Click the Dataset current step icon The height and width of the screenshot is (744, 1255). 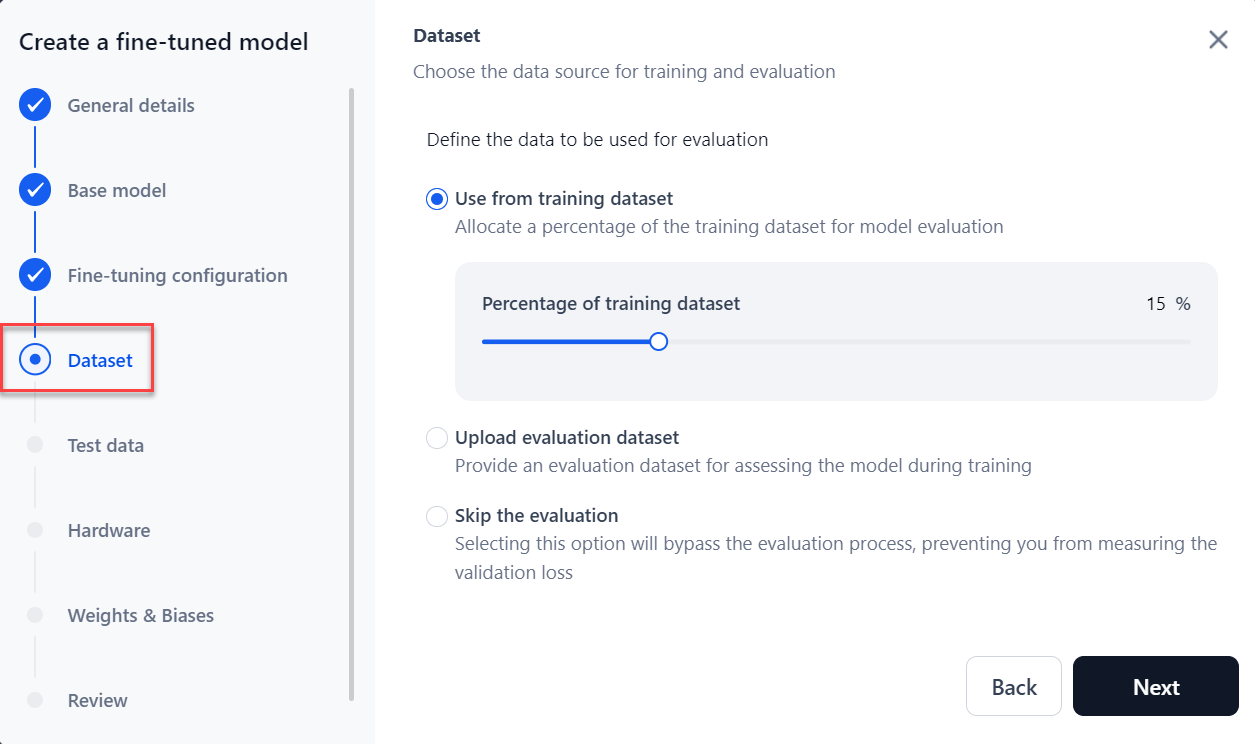point(35,359)
